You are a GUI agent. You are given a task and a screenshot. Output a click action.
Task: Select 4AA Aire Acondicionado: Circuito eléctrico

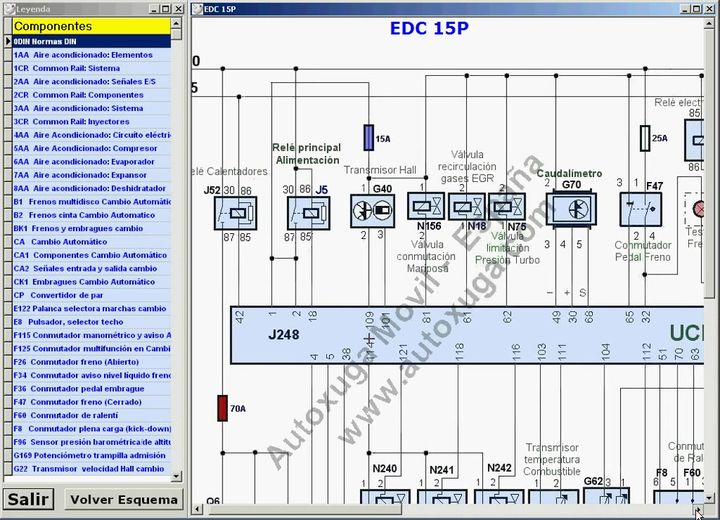[92, 135]
